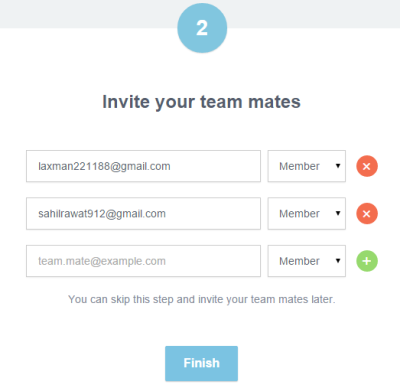Image resolution: width=400 pixels, height=388 pixels.
Task: Select the 'Member' label in the first row
Action: coord(299,166)
